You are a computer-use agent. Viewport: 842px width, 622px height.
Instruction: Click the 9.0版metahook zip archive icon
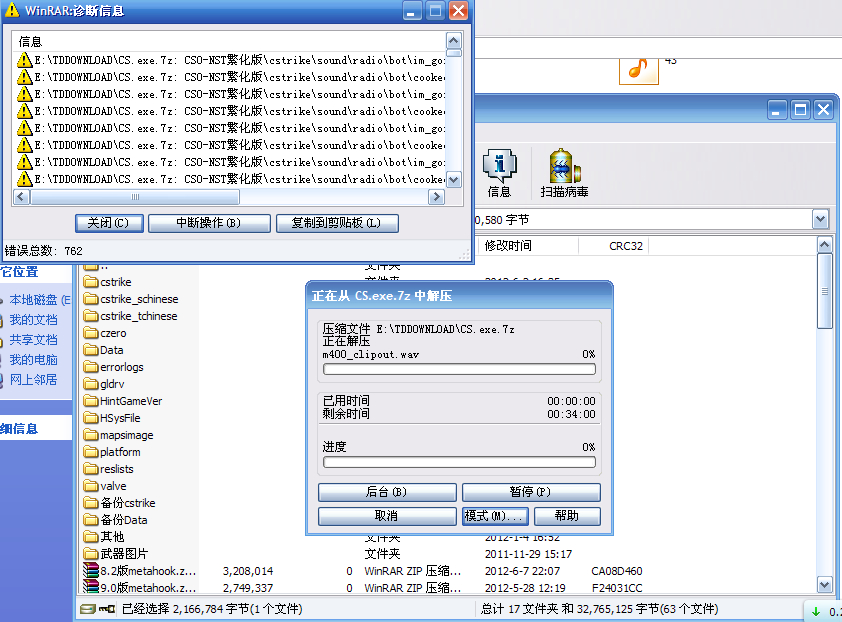91,587
